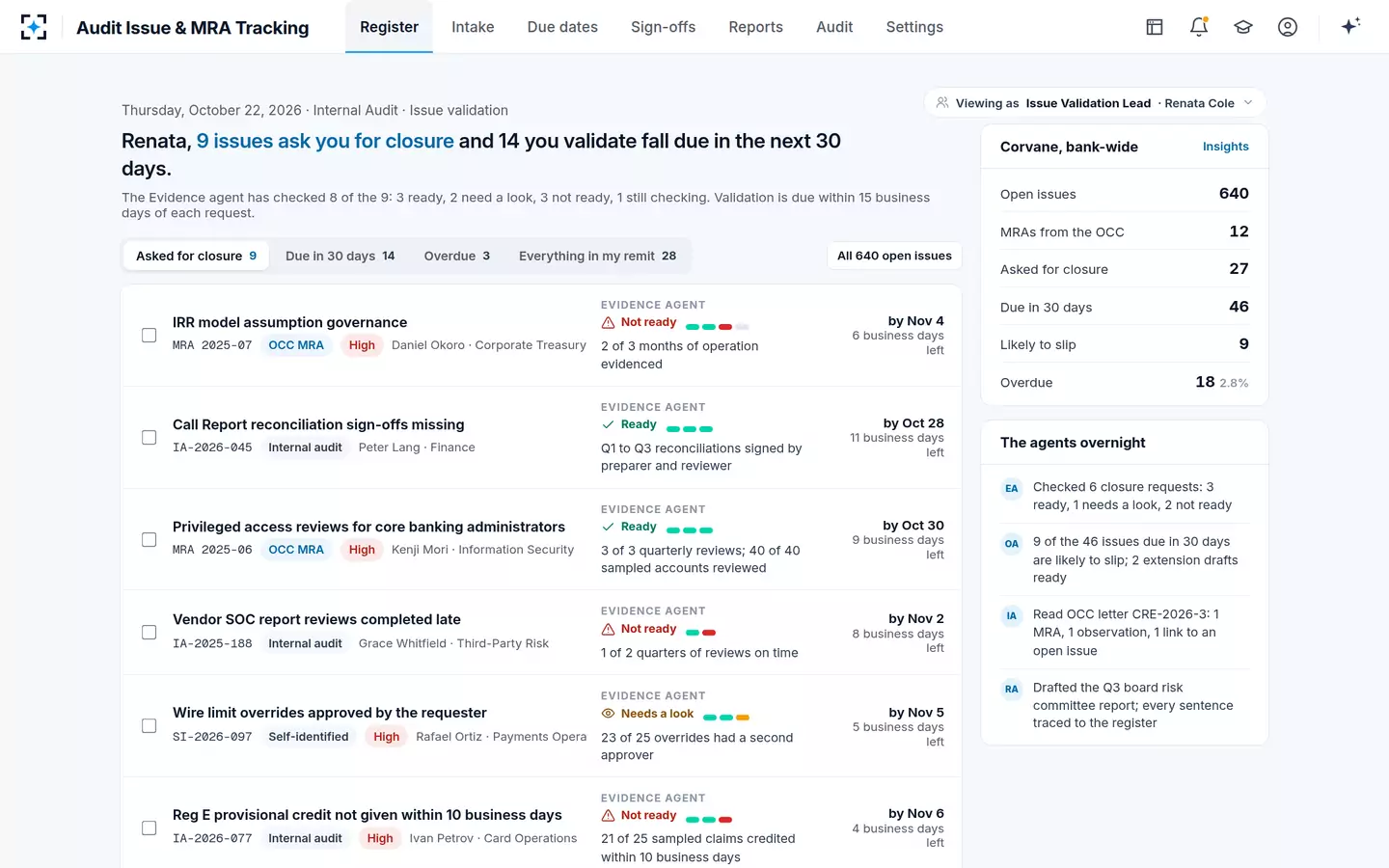Click Not ready warning icon for Vendor SOC
Image resolution: width=1389 pixels, height=868 pixels.
pyautogui.click(x=608, y=629)
